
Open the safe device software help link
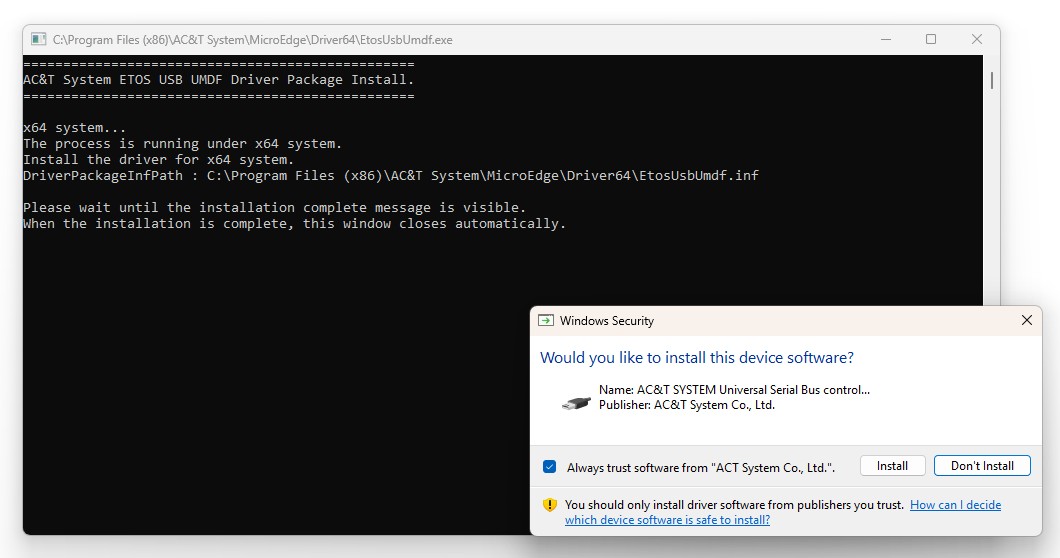click(x=783, y=512)
